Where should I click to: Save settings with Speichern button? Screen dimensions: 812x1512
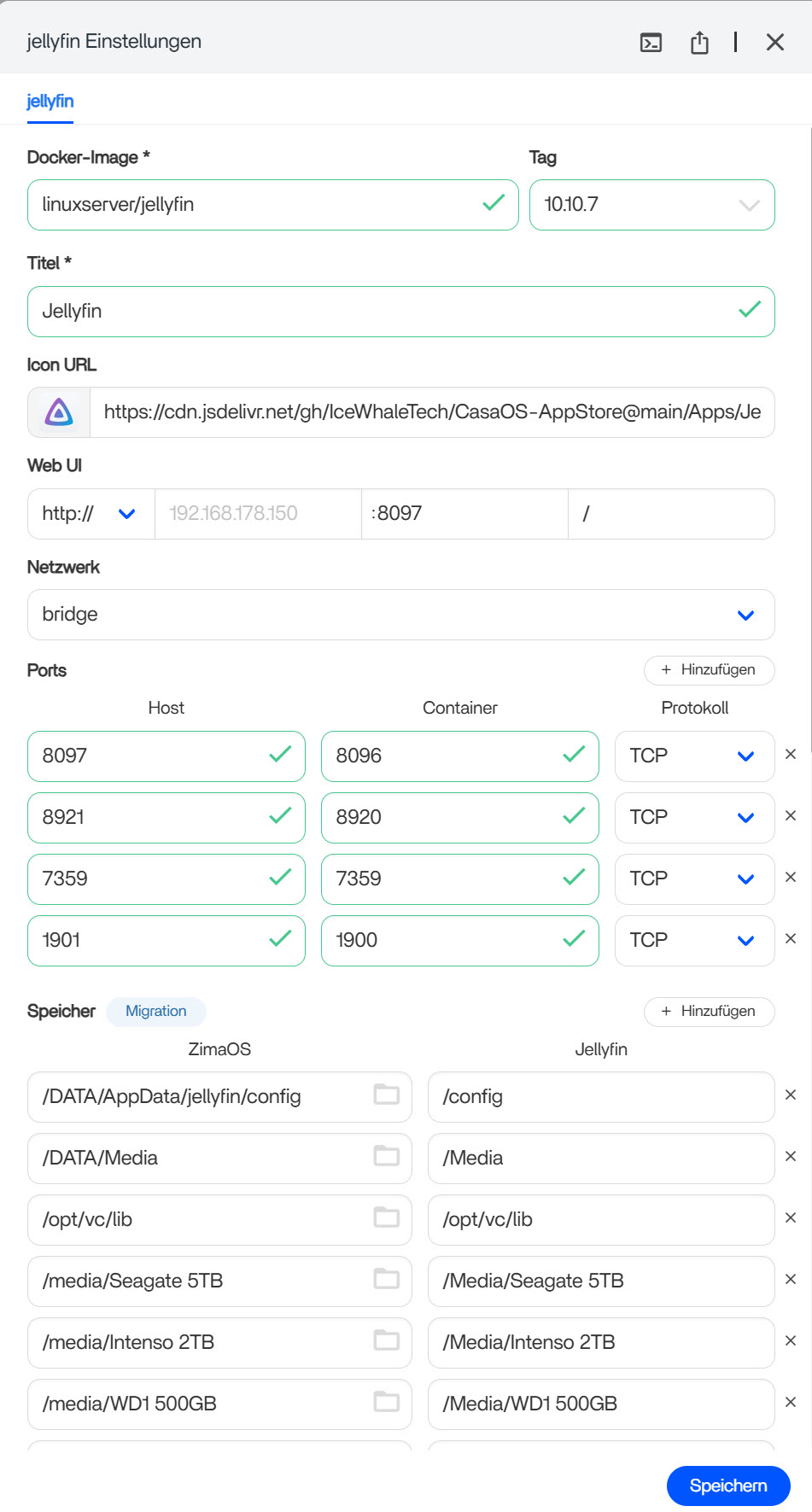727,1486
